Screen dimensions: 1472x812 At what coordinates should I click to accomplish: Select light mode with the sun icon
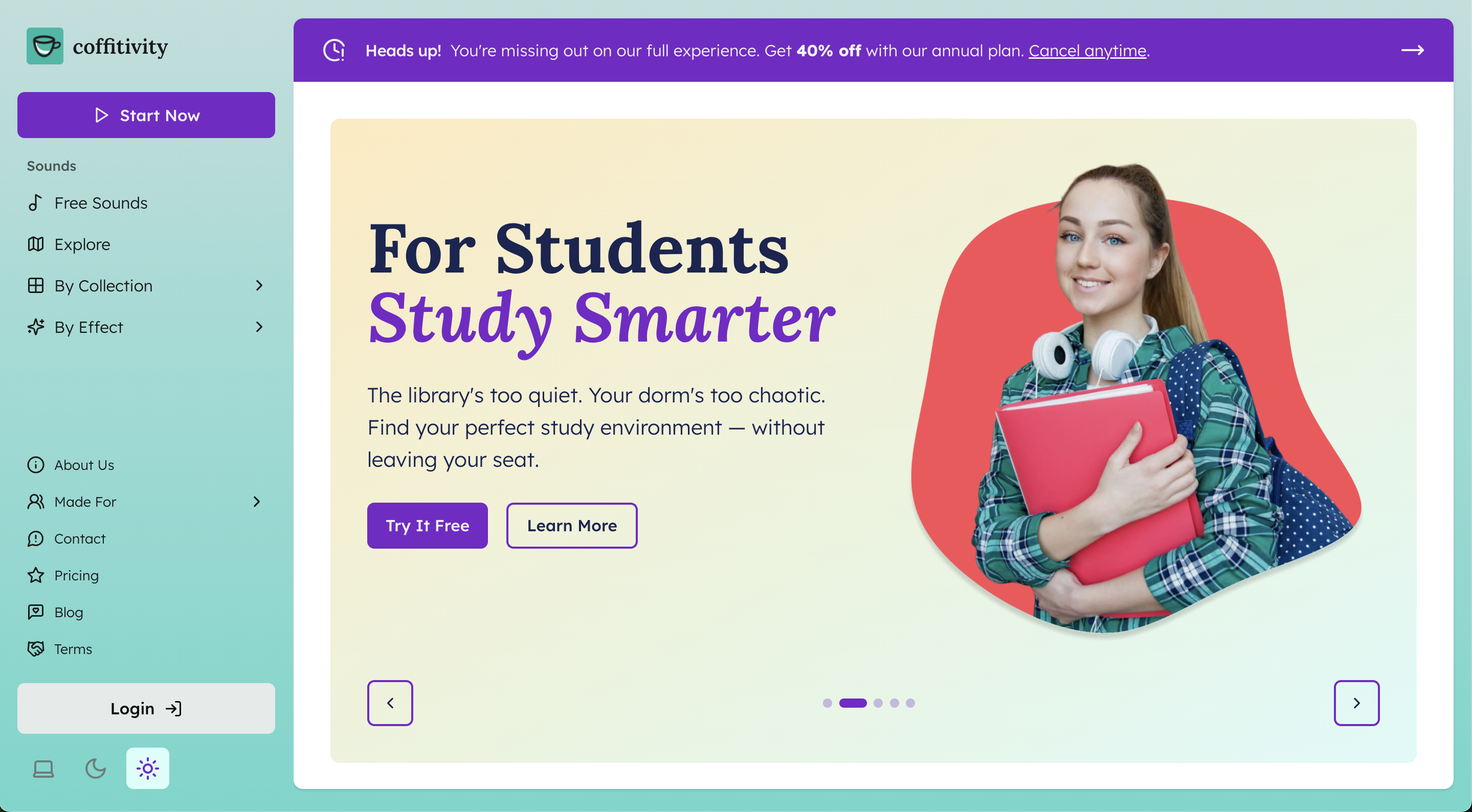pyautogui.click(x=148, y=769)
